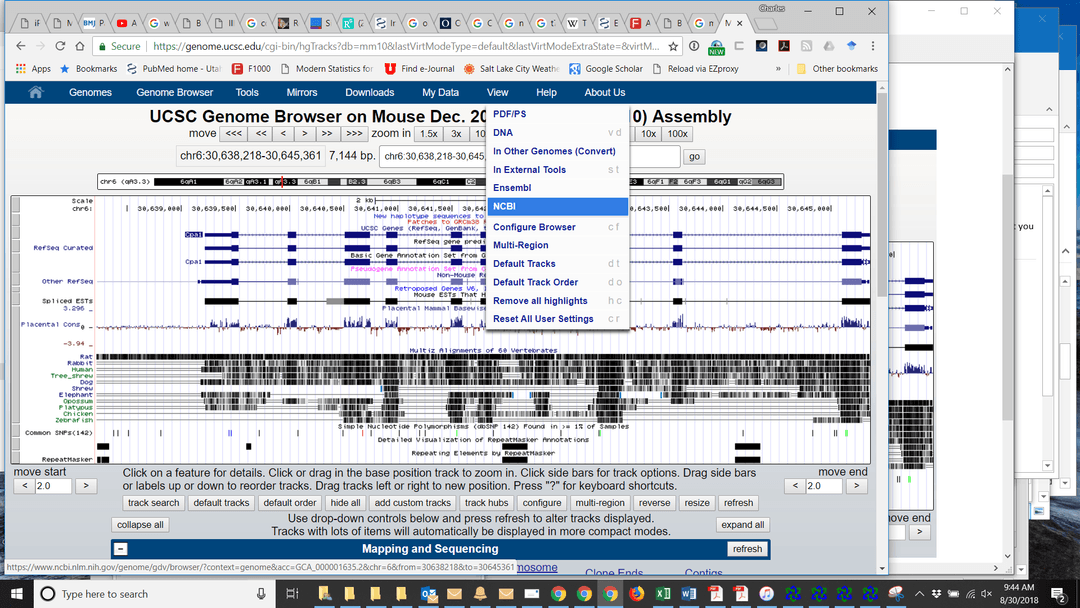
Task: Zoom in 1.5x on the genome view
Action: click(x=428, y=133)
